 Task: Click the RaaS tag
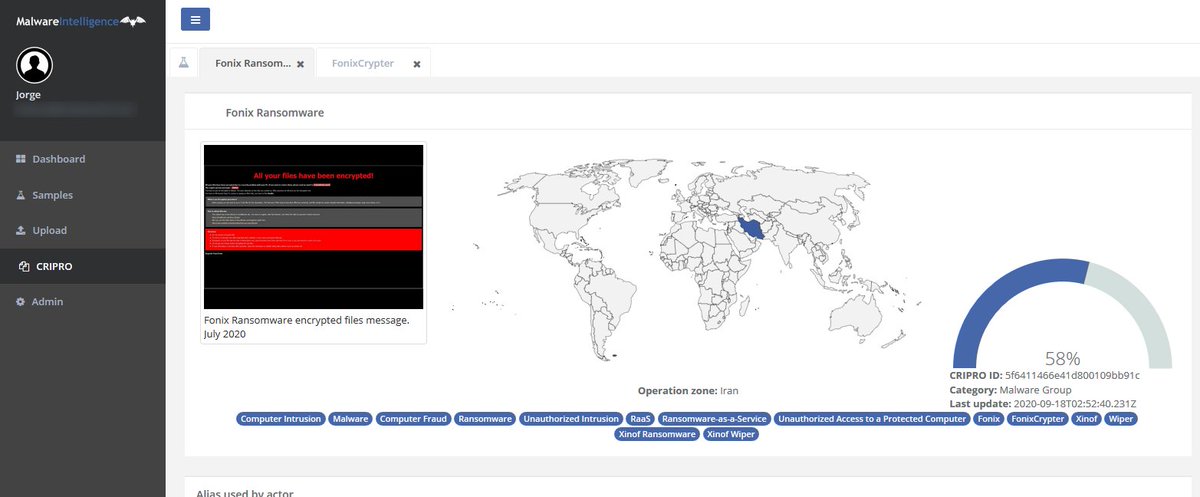tap(641, 419)
